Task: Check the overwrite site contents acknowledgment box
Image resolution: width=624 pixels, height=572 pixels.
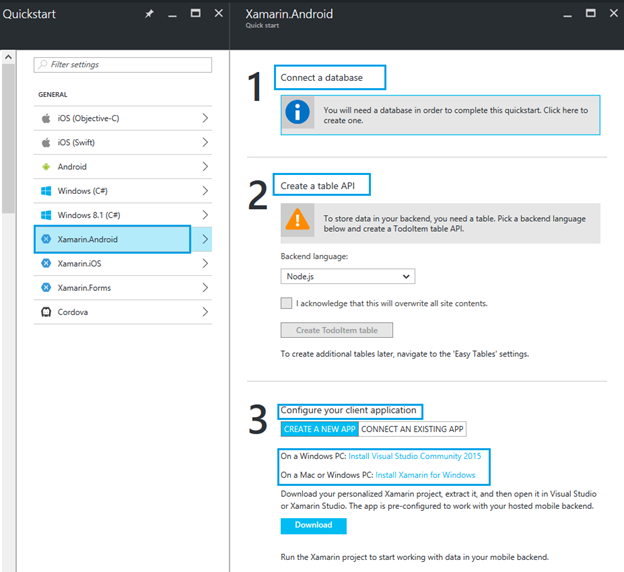Action: tap(287, 303)
